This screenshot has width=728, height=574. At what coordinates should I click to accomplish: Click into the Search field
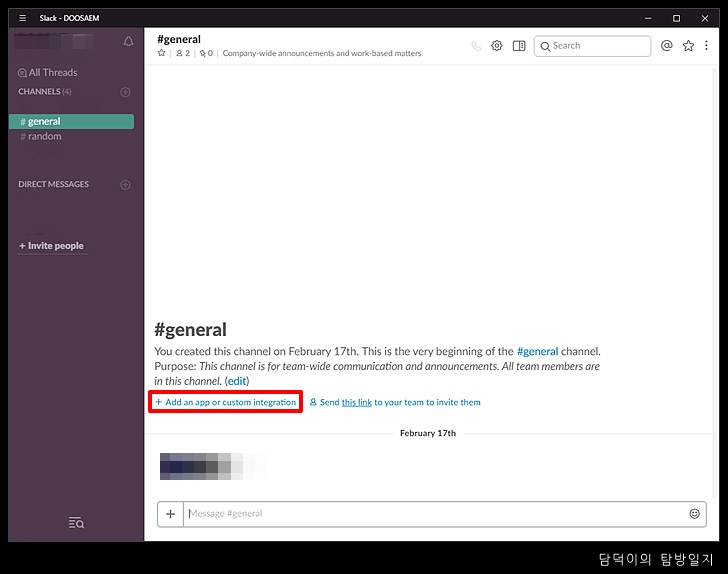[x=592, y=46]
